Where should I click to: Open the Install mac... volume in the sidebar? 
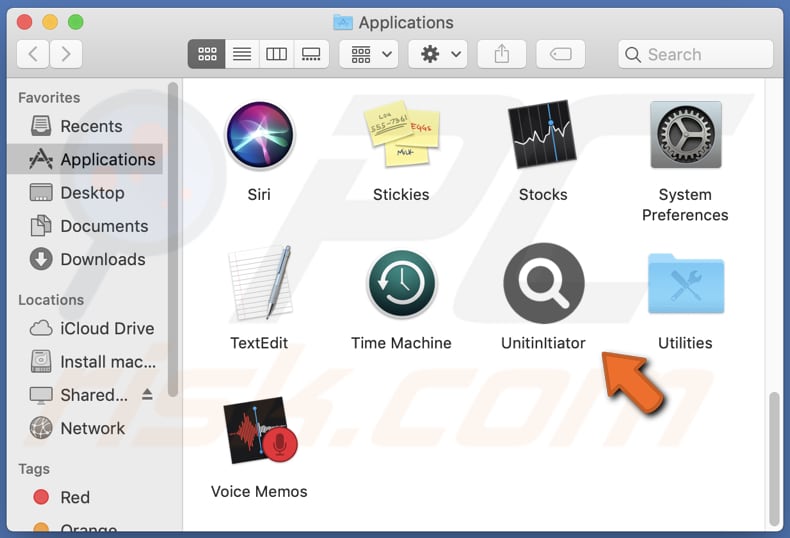point(85,361)
